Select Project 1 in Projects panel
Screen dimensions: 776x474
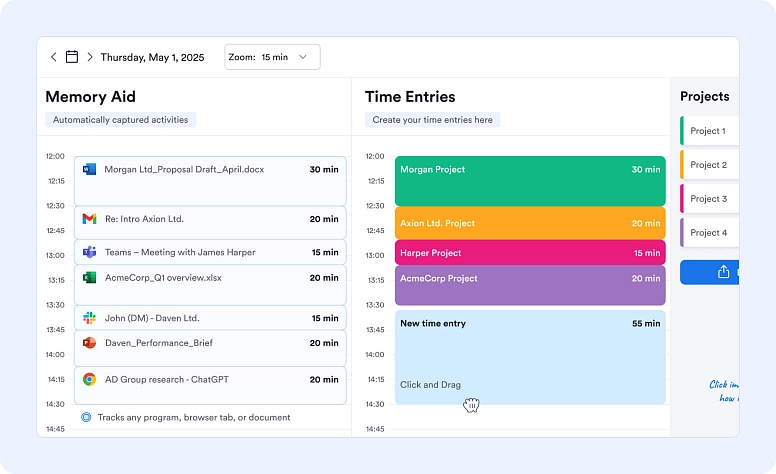pos(709,131)
